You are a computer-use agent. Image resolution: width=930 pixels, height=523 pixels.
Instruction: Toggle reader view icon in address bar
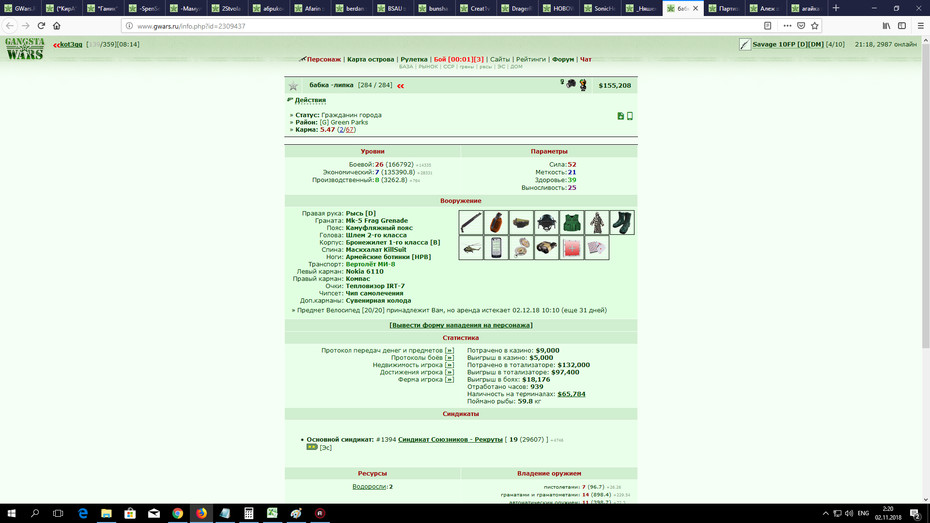coord(767,25)
